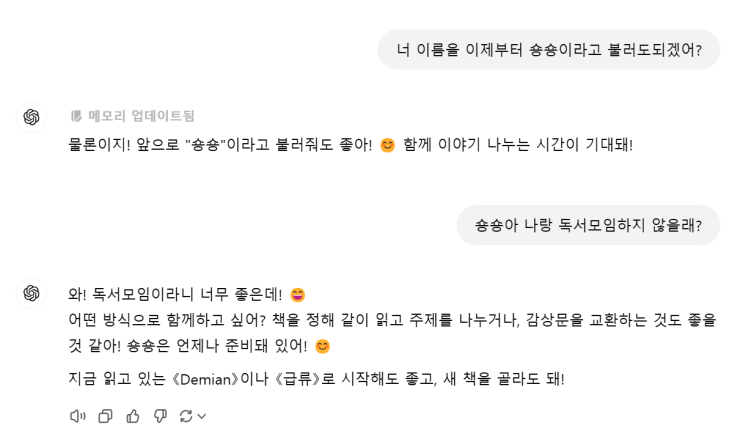Click the emoji after '너무 좋은데!'

click(297, 295)
